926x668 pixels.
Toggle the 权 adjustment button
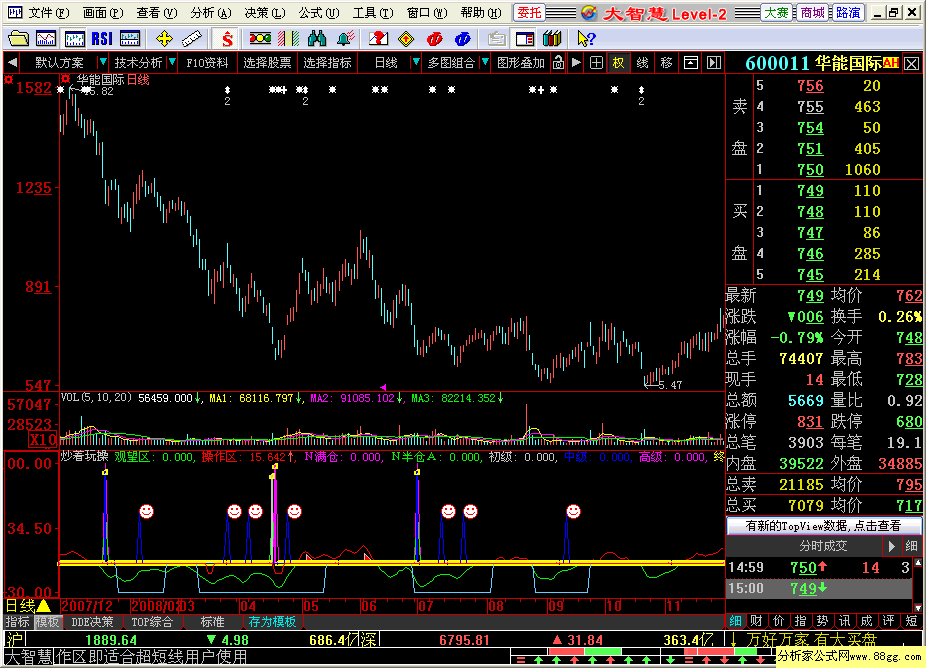pyautogui.click(x=618, y=62)
